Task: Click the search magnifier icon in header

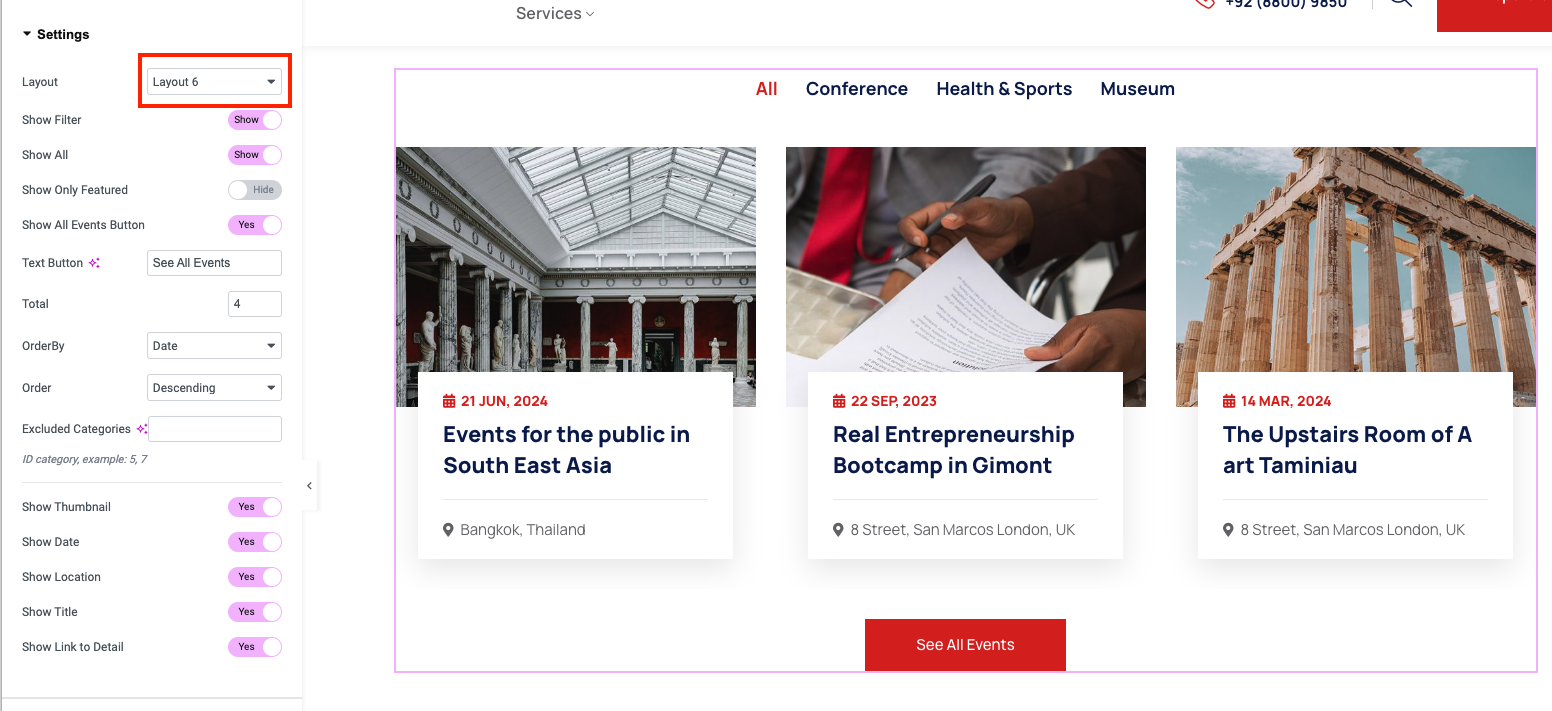Action: point(1401,3)
